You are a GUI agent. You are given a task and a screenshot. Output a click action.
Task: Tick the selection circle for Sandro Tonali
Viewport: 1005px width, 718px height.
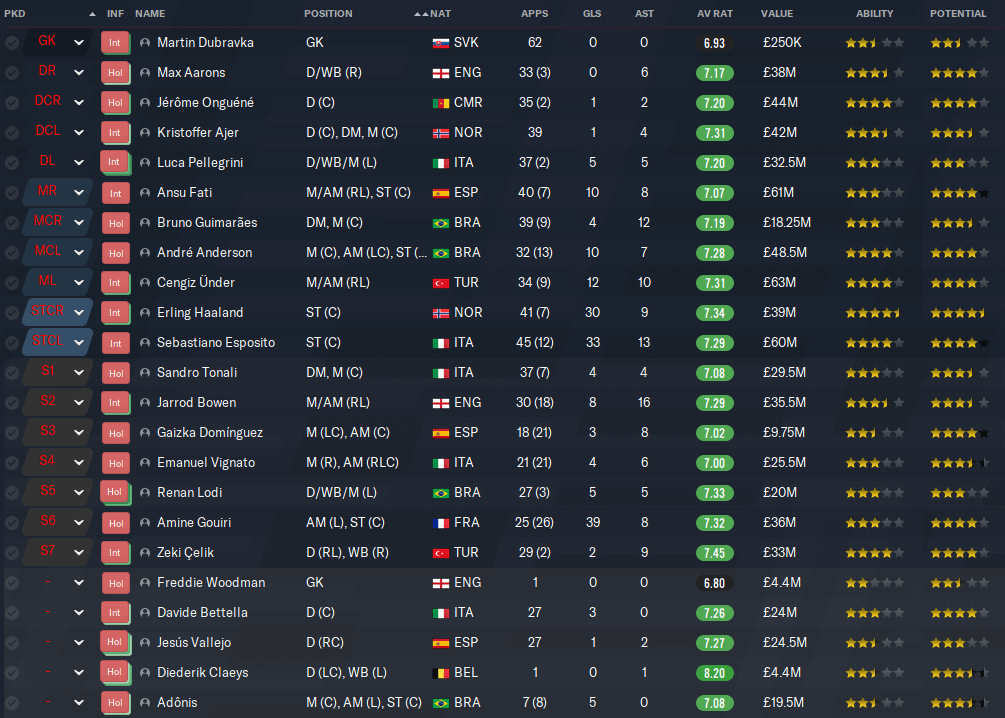12,372
